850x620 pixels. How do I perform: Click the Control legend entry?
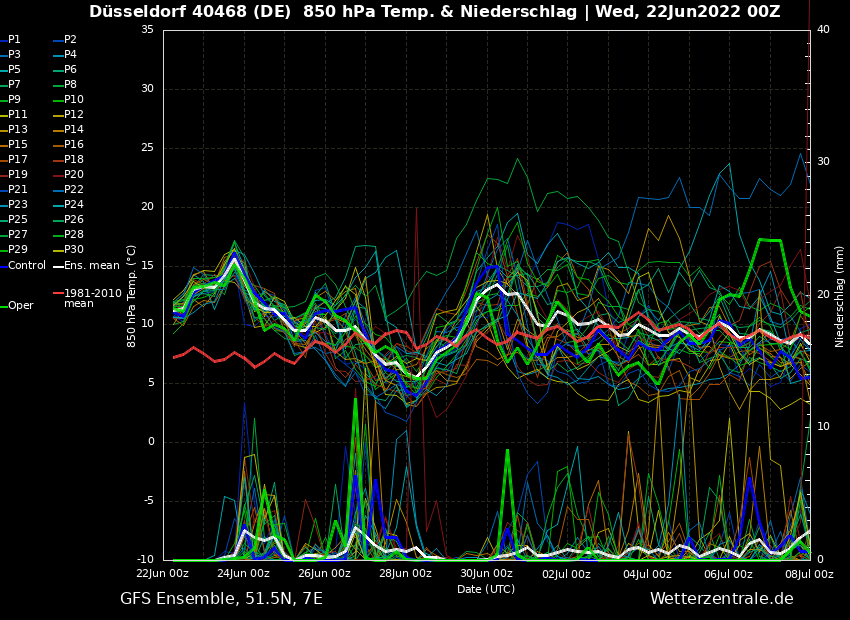pyautogui.click(x=27, y=266)
